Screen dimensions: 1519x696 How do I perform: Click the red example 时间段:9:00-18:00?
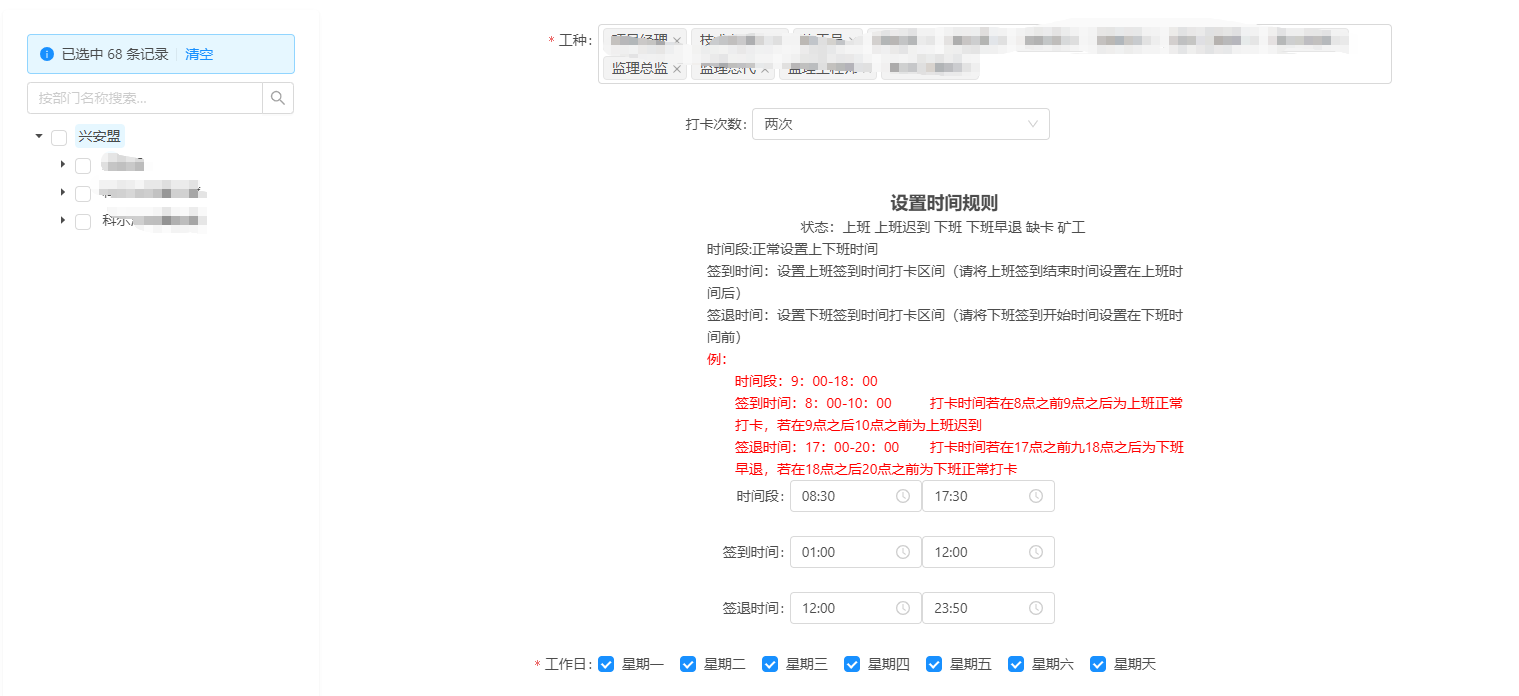tap(806, 381)
